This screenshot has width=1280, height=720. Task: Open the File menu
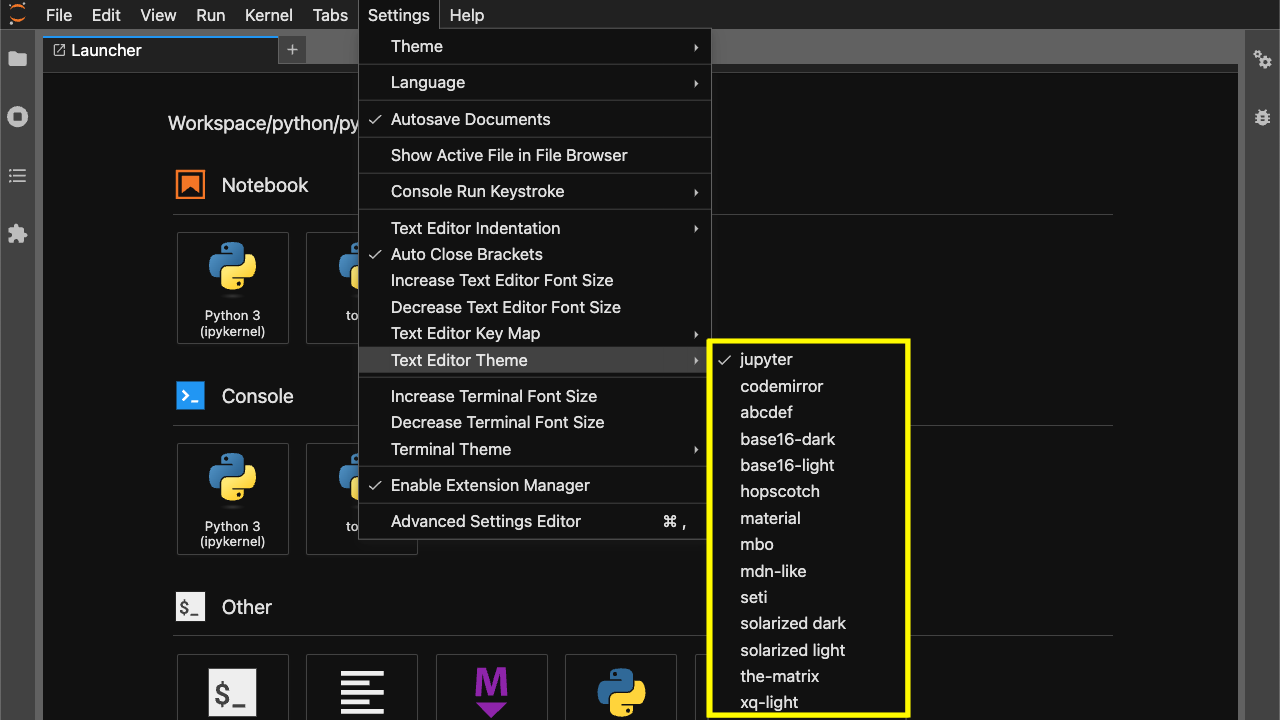(59, 15)
